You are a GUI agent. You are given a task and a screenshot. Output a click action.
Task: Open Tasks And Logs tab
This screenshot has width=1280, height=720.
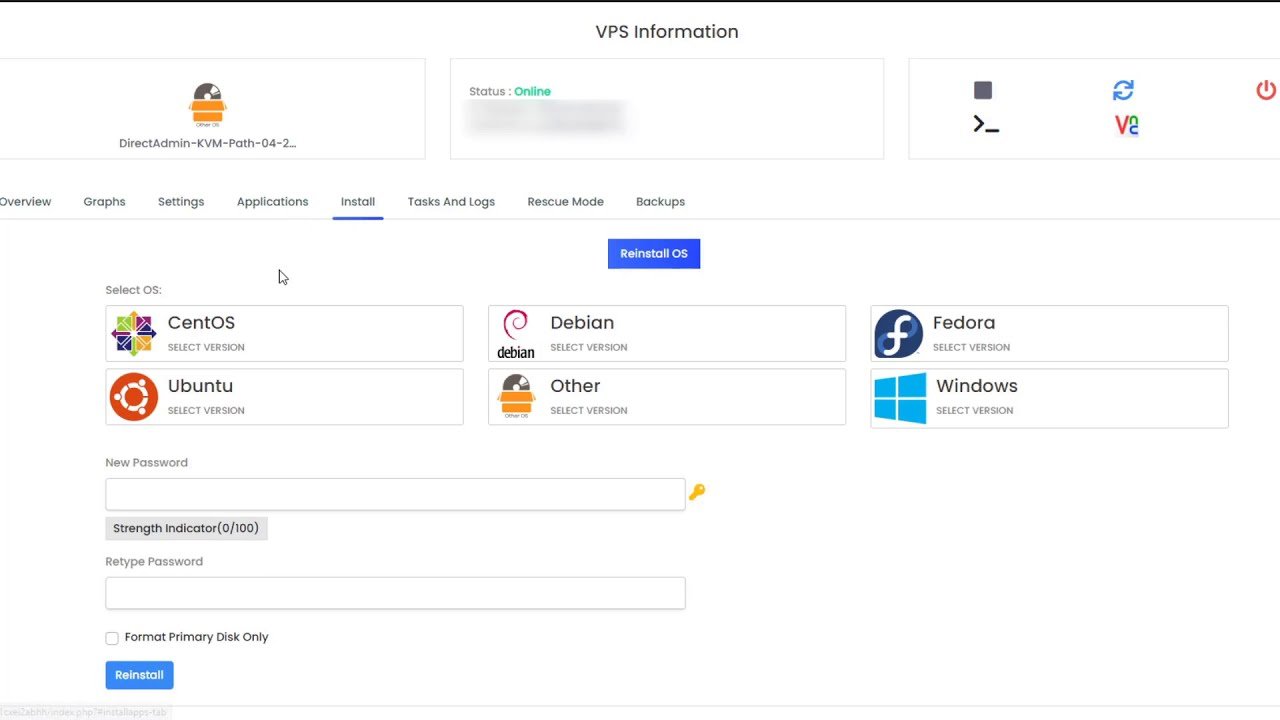(451, 201)
